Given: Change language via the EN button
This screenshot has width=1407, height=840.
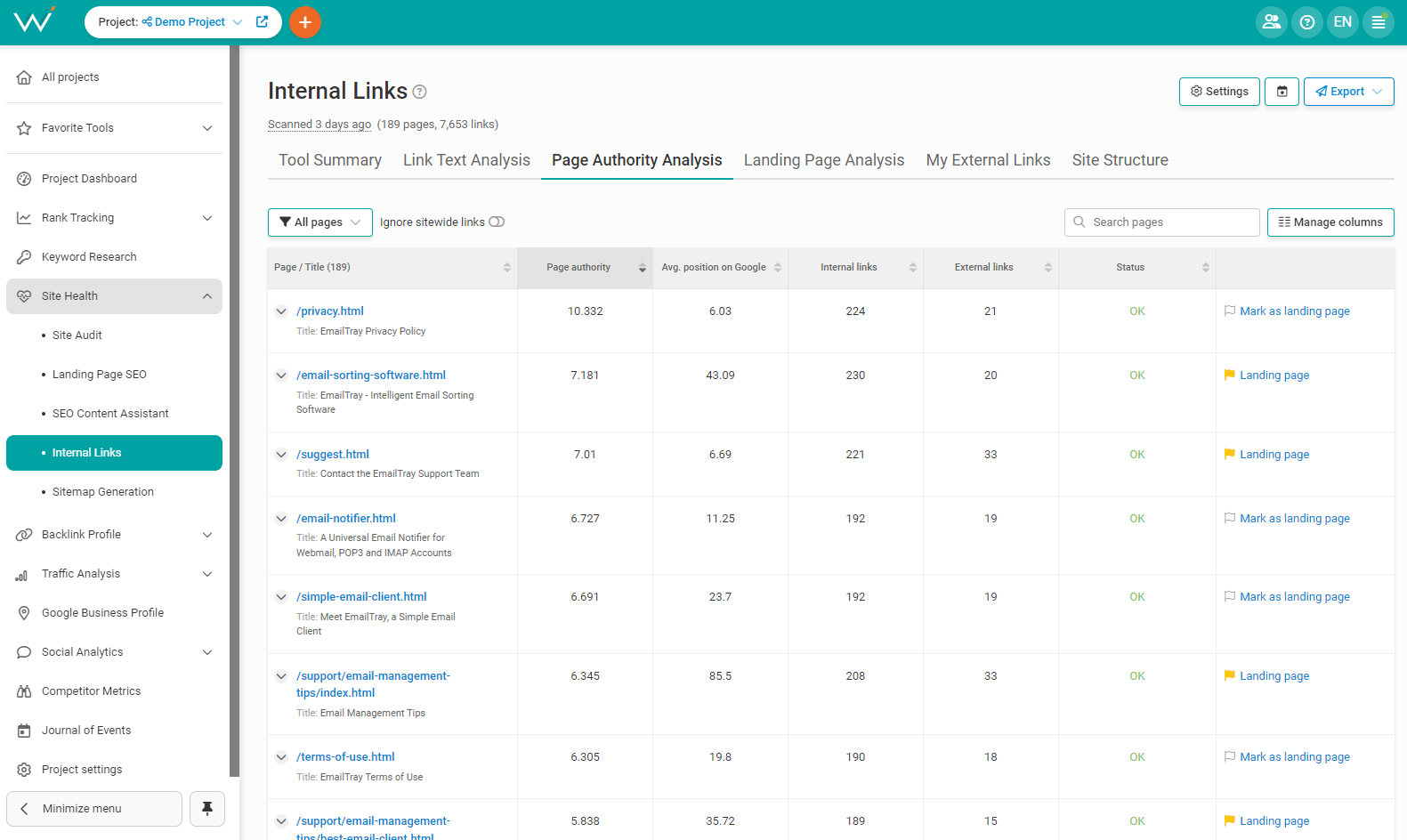Looking at the screenshot, I should (x=1343, y=22).
